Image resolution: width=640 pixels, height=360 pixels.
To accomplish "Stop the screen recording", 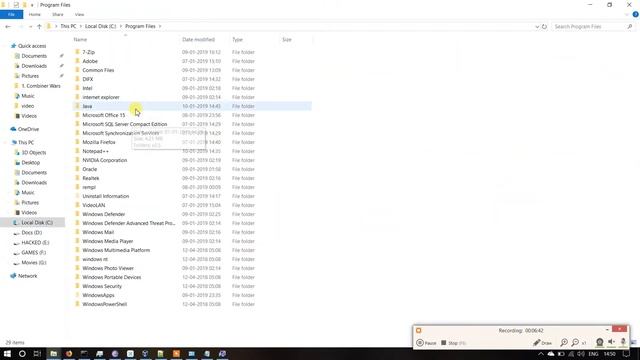I will (453, 343).
